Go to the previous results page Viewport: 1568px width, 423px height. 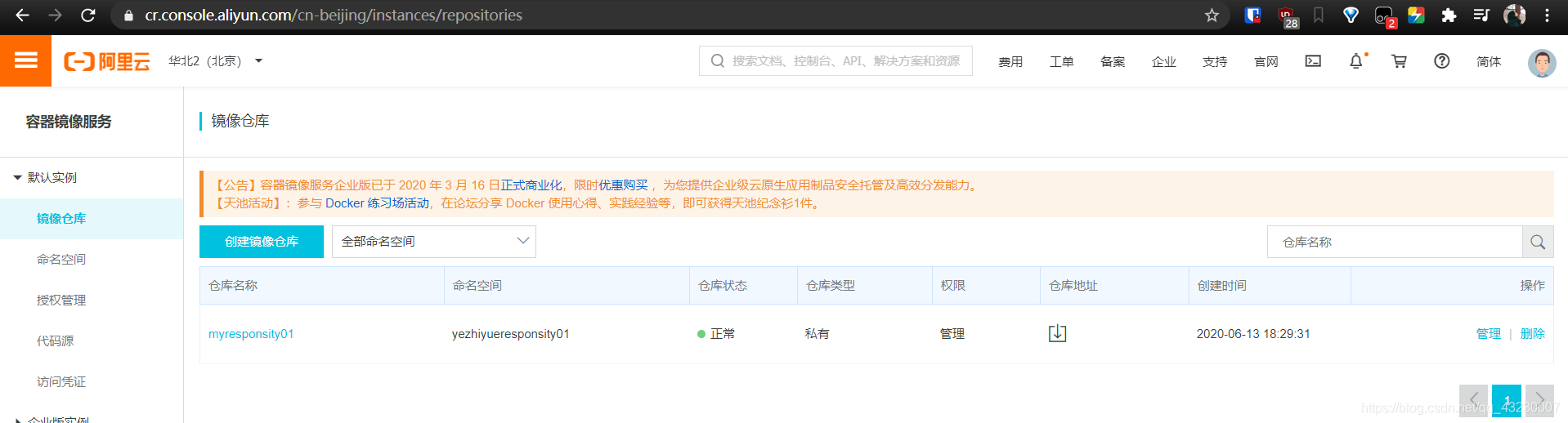click(x=1473, y=400)
